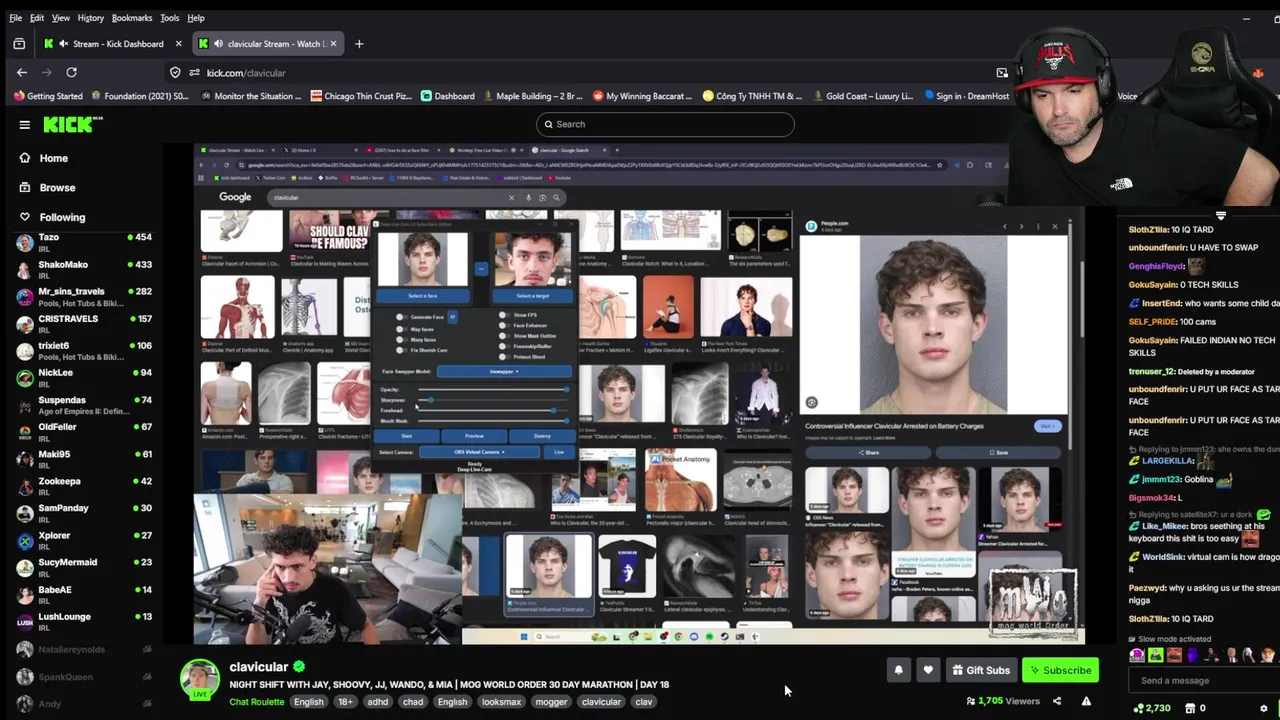1280x720 pixels.
Task: Select the clavicular Stream browser tab
Action: (x=267, y=44)
